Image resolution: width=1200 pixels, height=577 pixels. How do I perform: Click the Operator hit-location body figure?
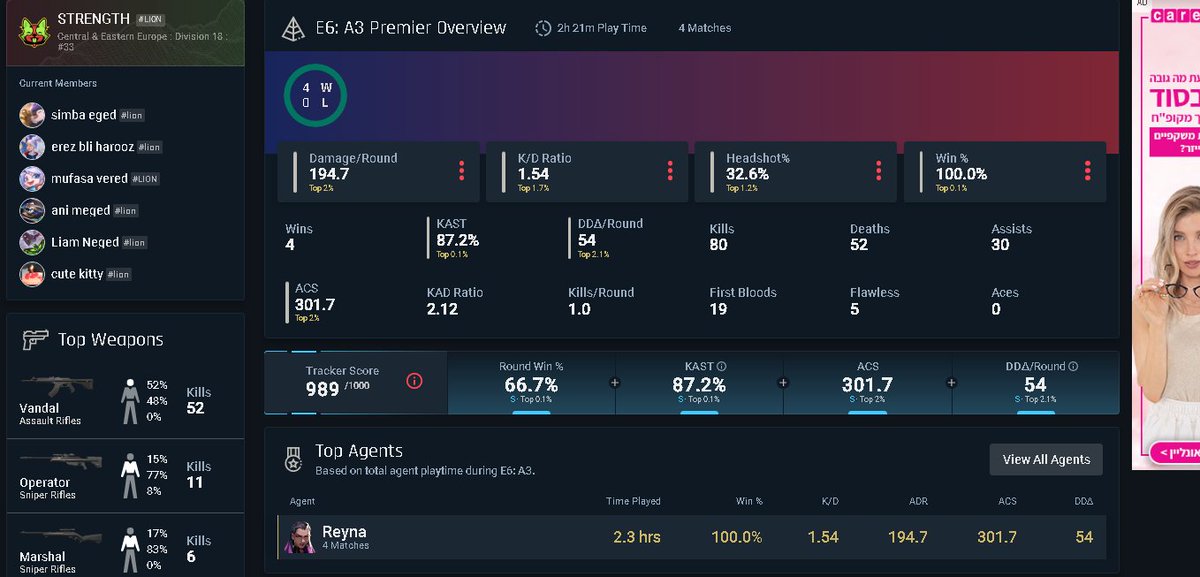(129, 476)
